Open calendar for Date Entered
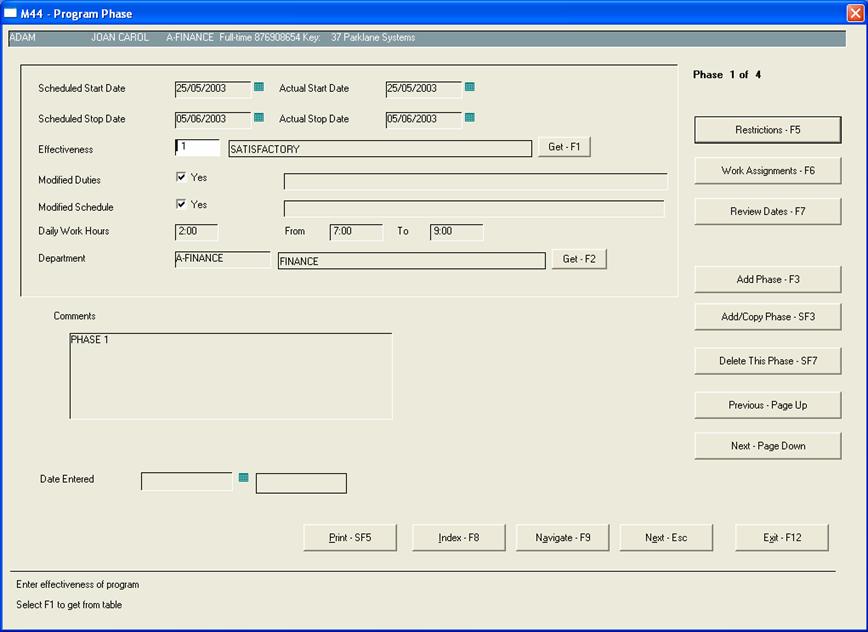 click(243, 478)
